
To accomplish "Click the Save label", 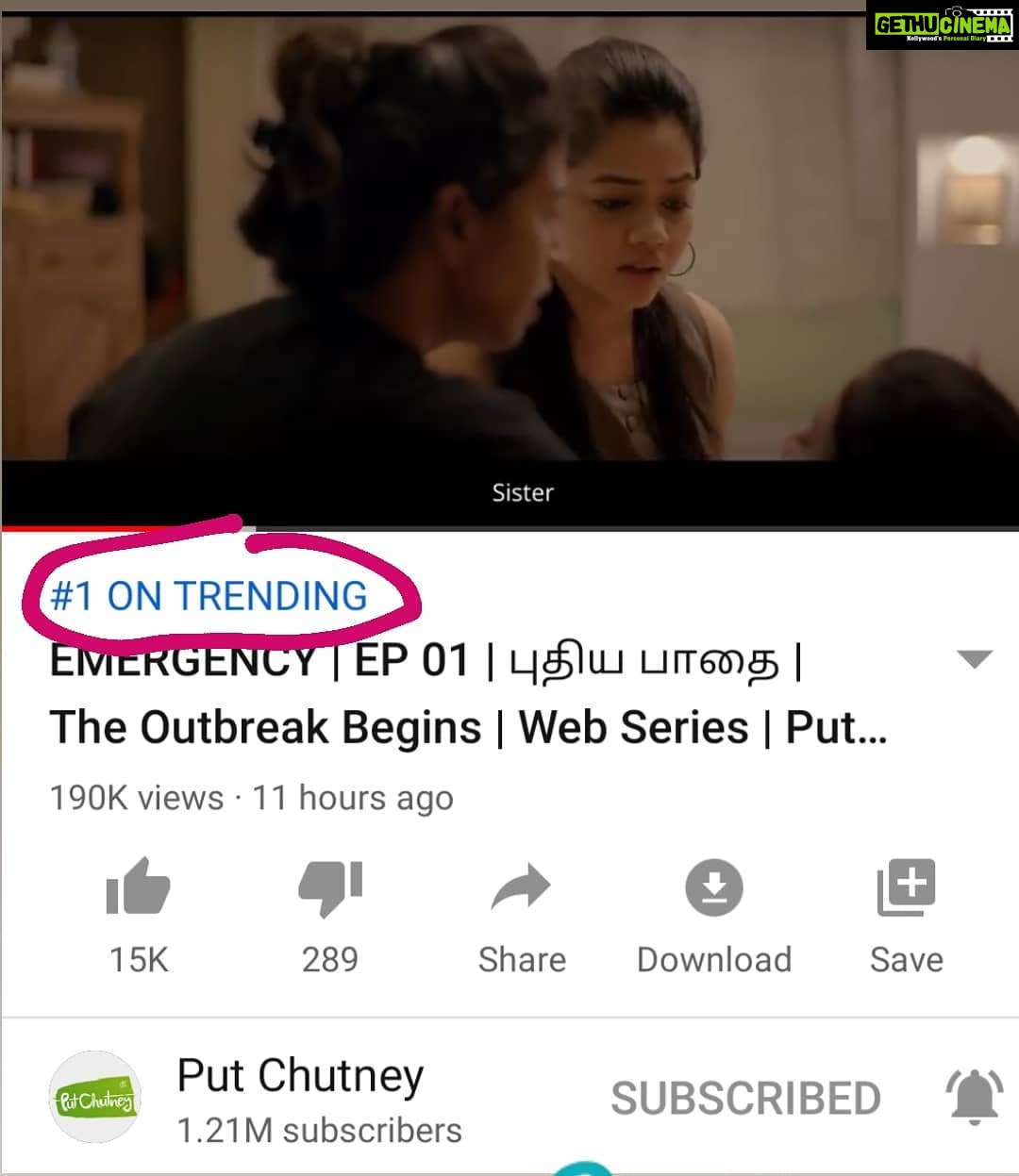I will coord(907,960).
